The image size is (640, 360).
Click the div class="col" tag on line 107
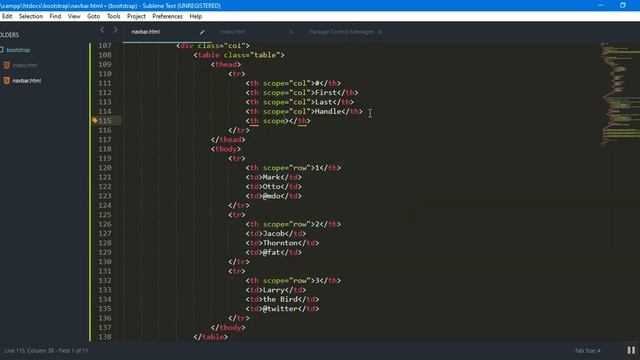(213, 46)
